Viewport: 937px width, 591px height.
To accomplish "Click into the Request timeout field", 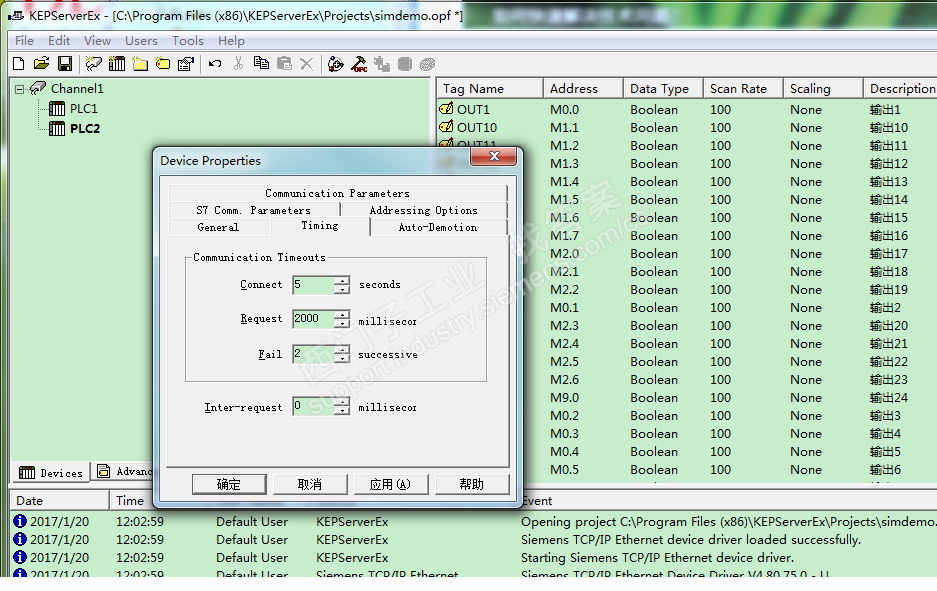I will coord(314,319).
